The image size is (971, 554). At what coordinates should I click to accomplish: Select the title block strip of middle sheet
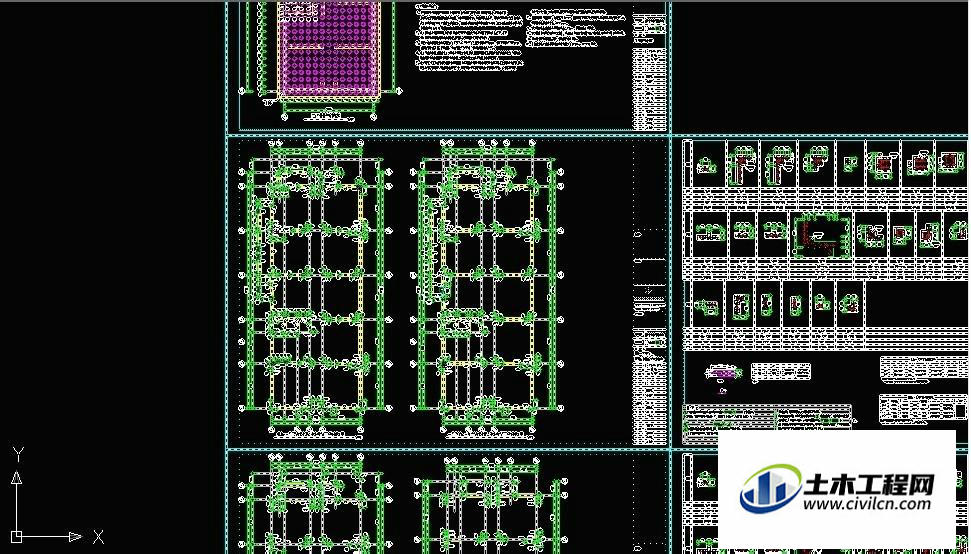650,291
